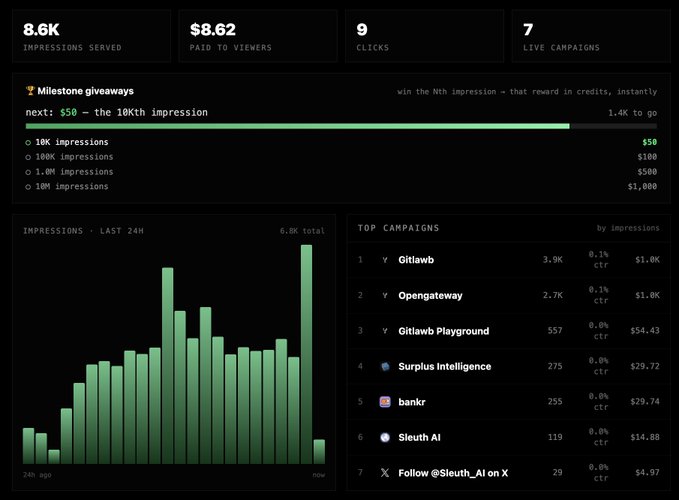The width and height of the screenshot is (679, 500).
Task: Click the $8.62 paid to viewers value
Action: (213, 29)
